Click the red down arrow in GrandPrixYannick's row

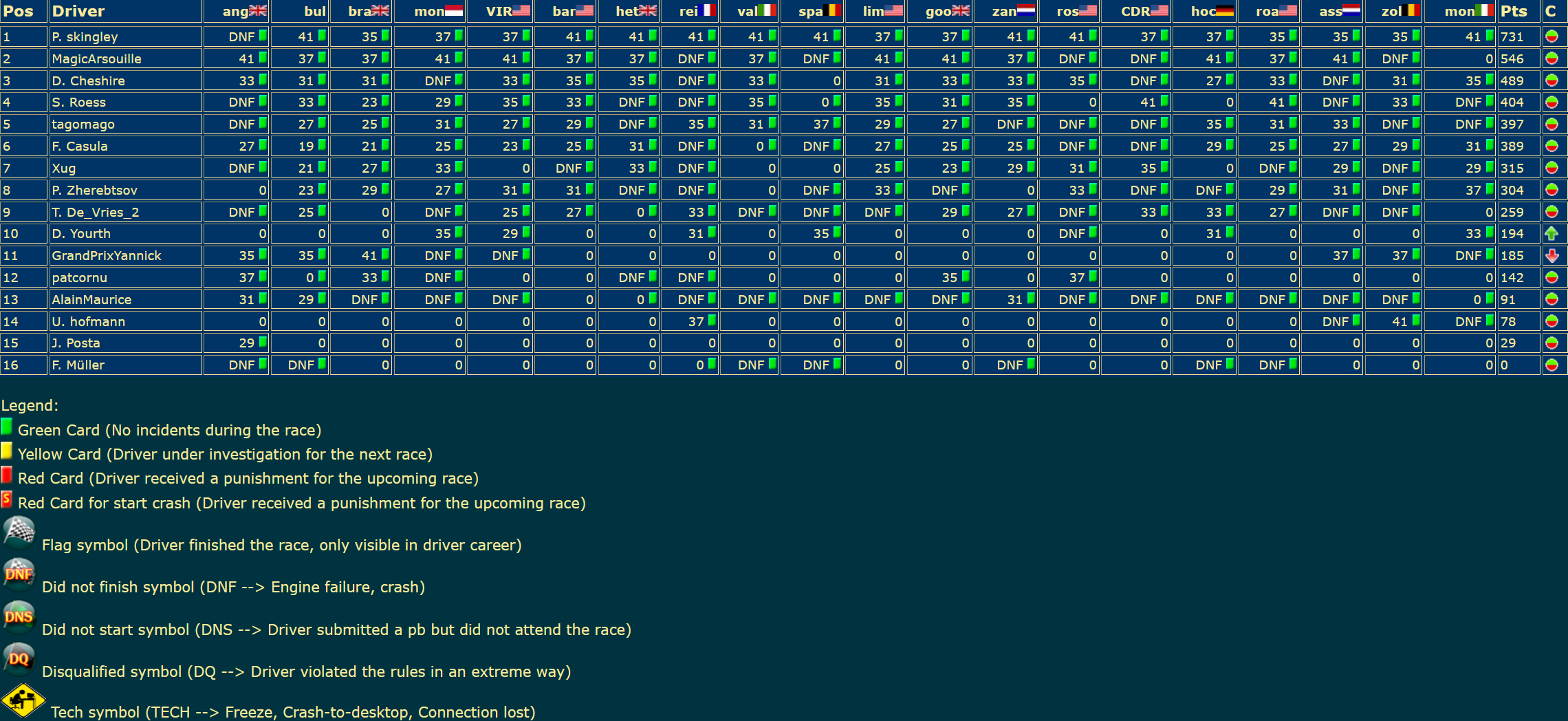coord(1551,256)
